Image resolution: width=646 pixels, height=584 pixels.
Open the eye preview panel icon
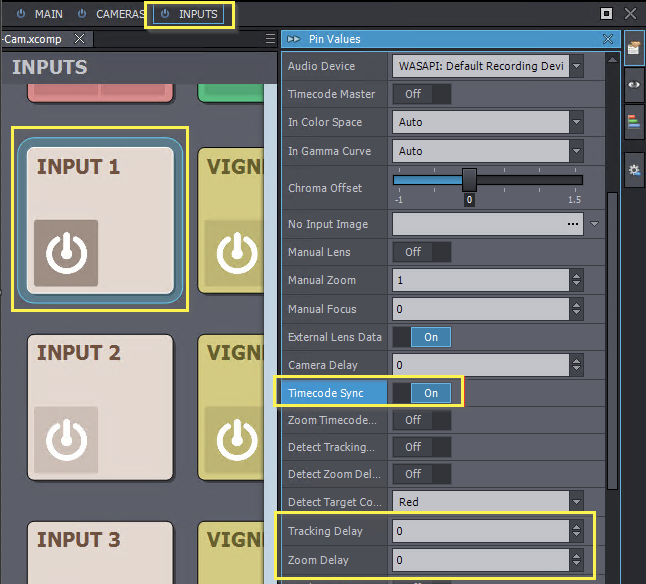[x=634, y=85]
